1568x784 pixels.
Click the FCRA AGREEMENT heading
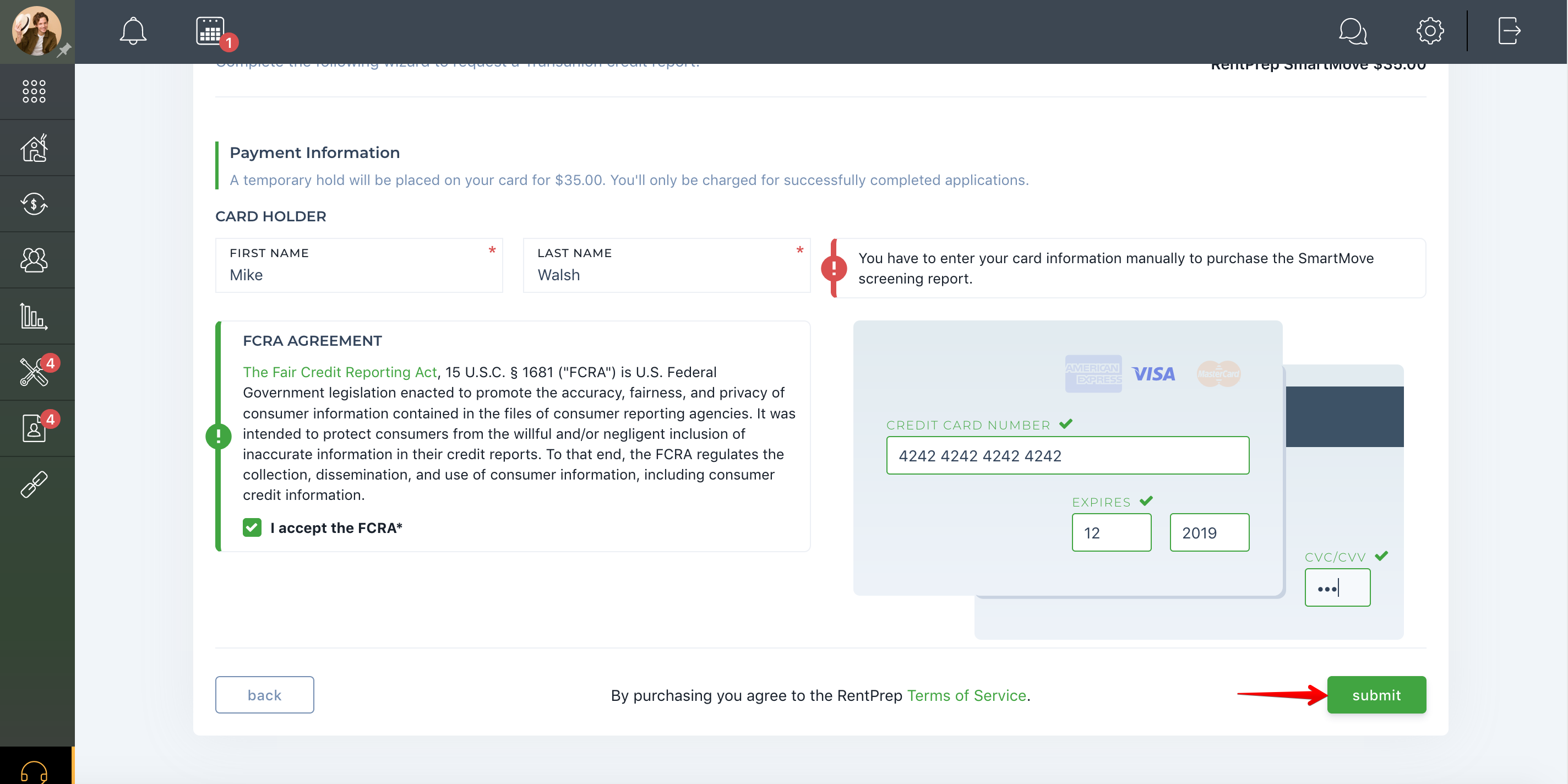[x=312, y=341]
